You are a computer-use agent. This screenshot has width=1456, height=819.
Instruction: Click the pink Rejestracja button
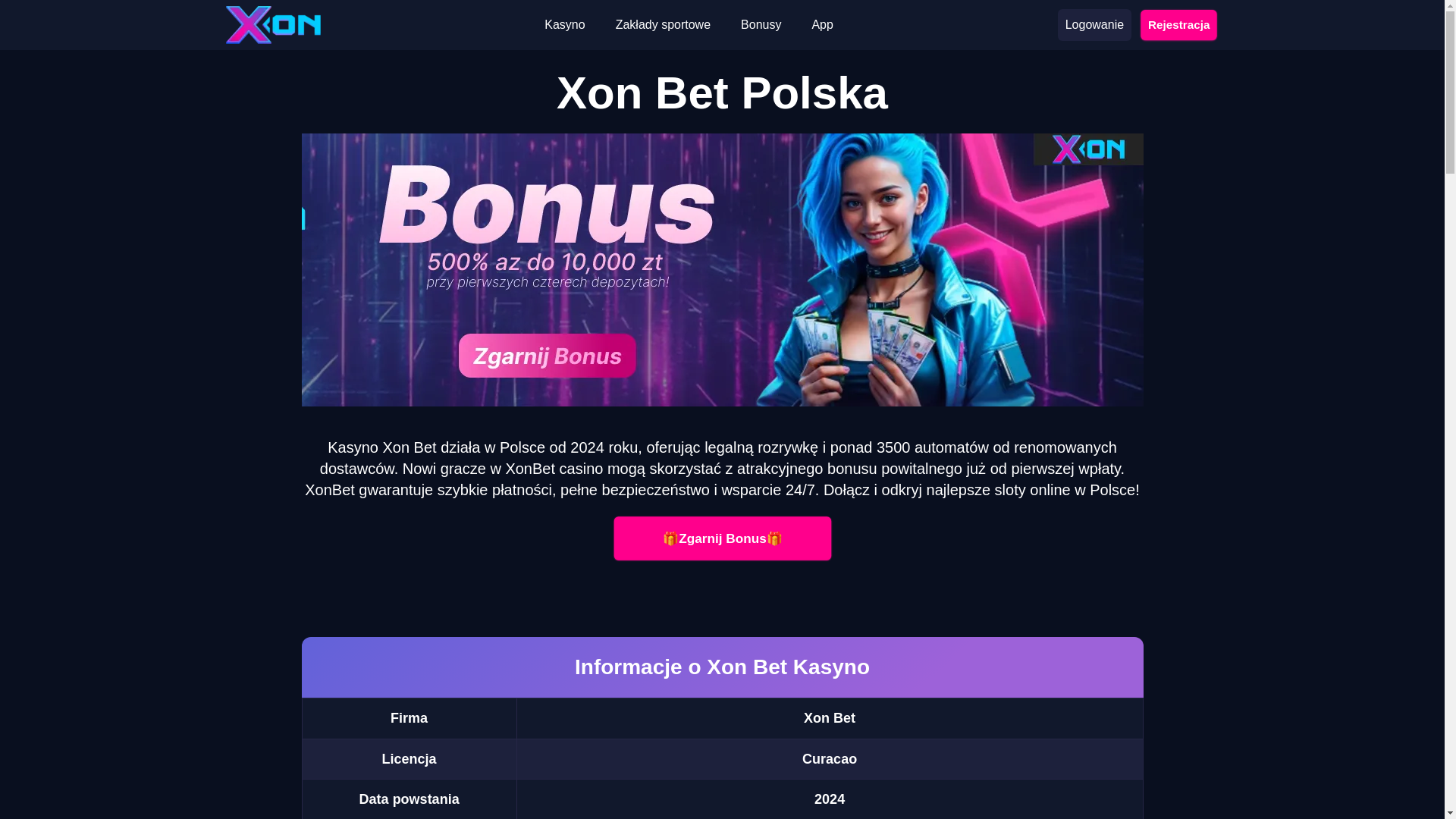pos(1178,25)
